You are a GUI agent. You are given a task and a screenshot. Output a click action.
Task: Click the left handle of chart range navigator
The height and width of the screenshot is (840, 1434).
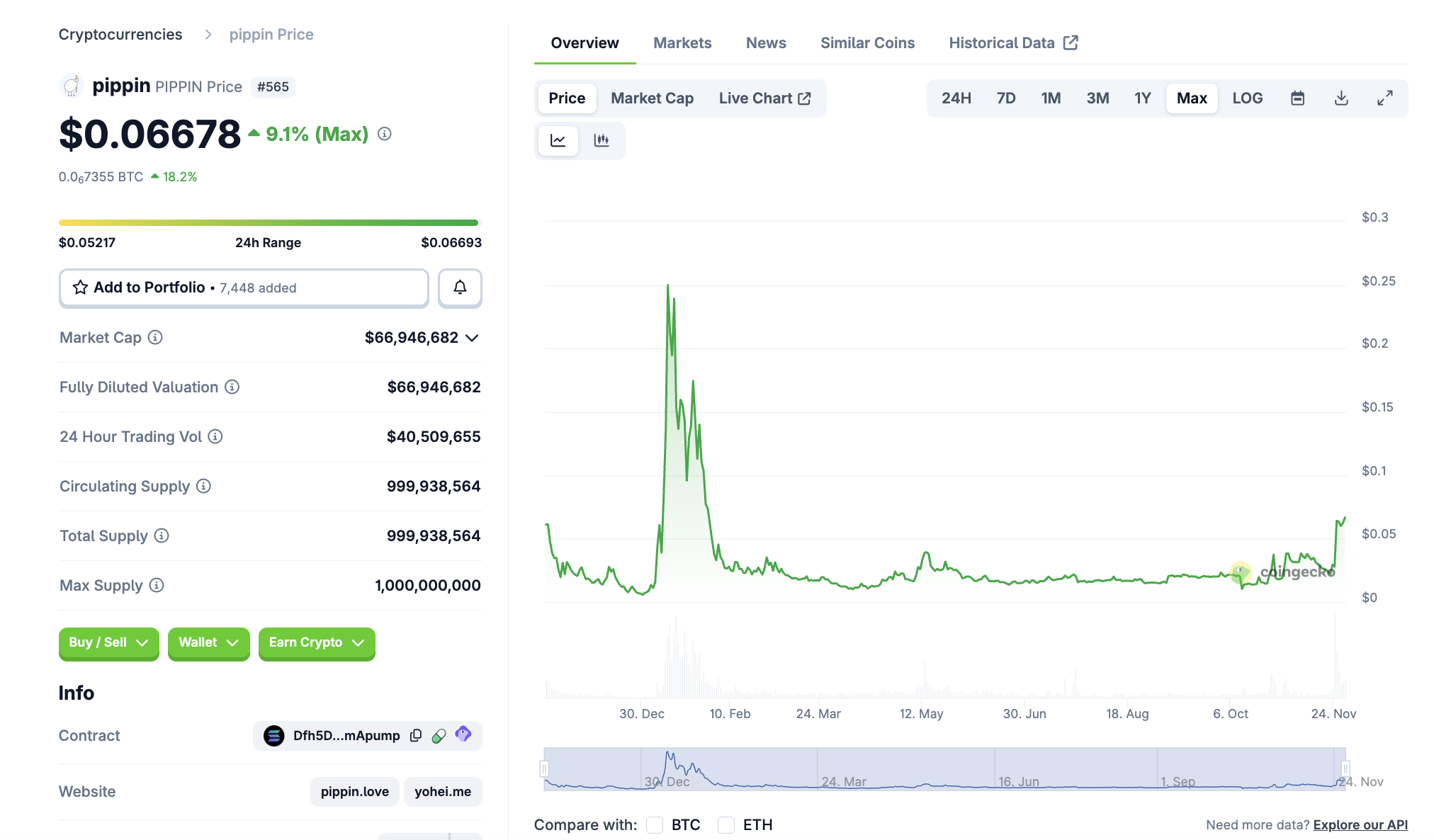(544, 768)
